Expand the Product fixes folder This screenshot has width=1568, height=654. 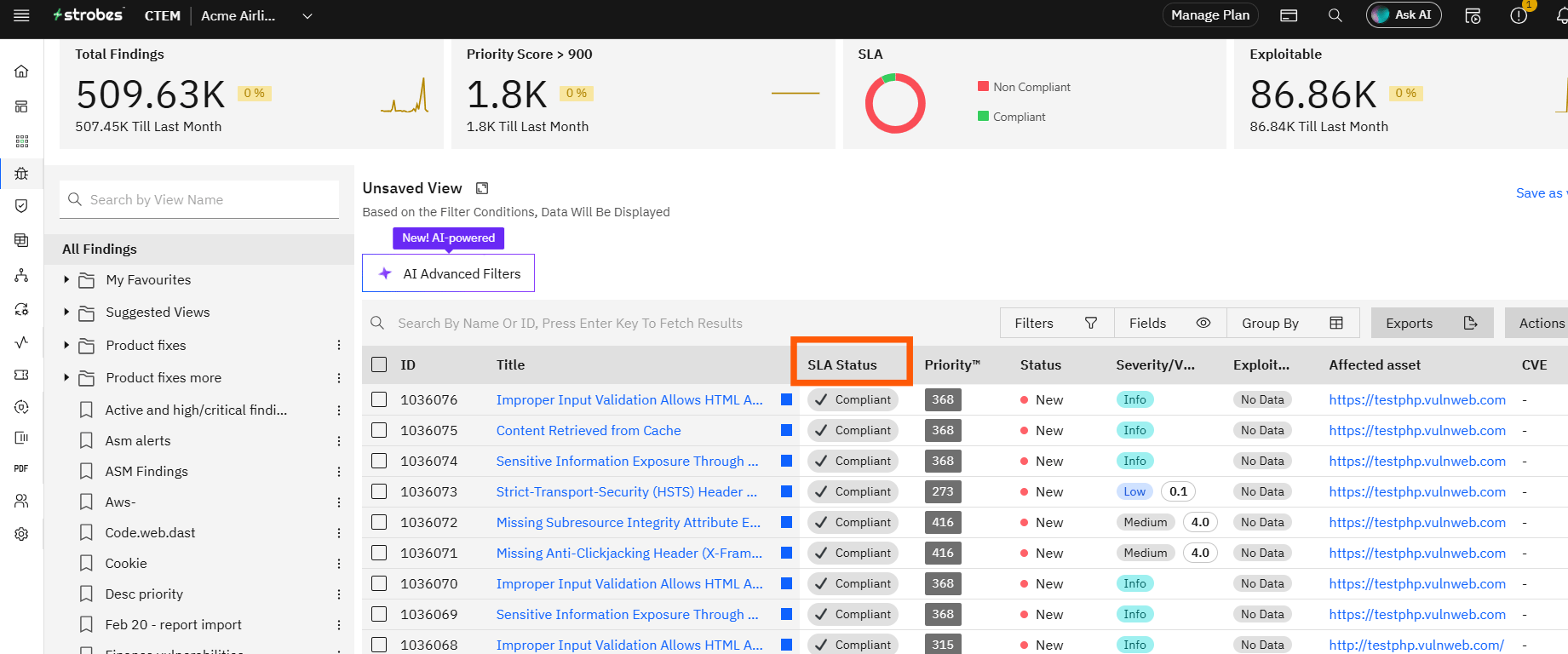click(66, 345)
